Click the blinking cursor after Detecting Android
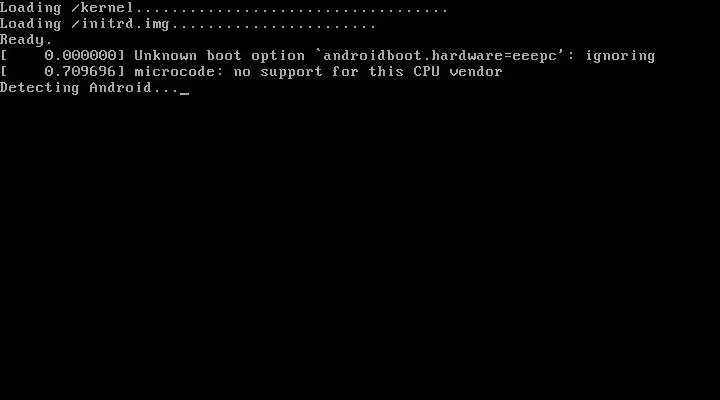 point(184,93)
